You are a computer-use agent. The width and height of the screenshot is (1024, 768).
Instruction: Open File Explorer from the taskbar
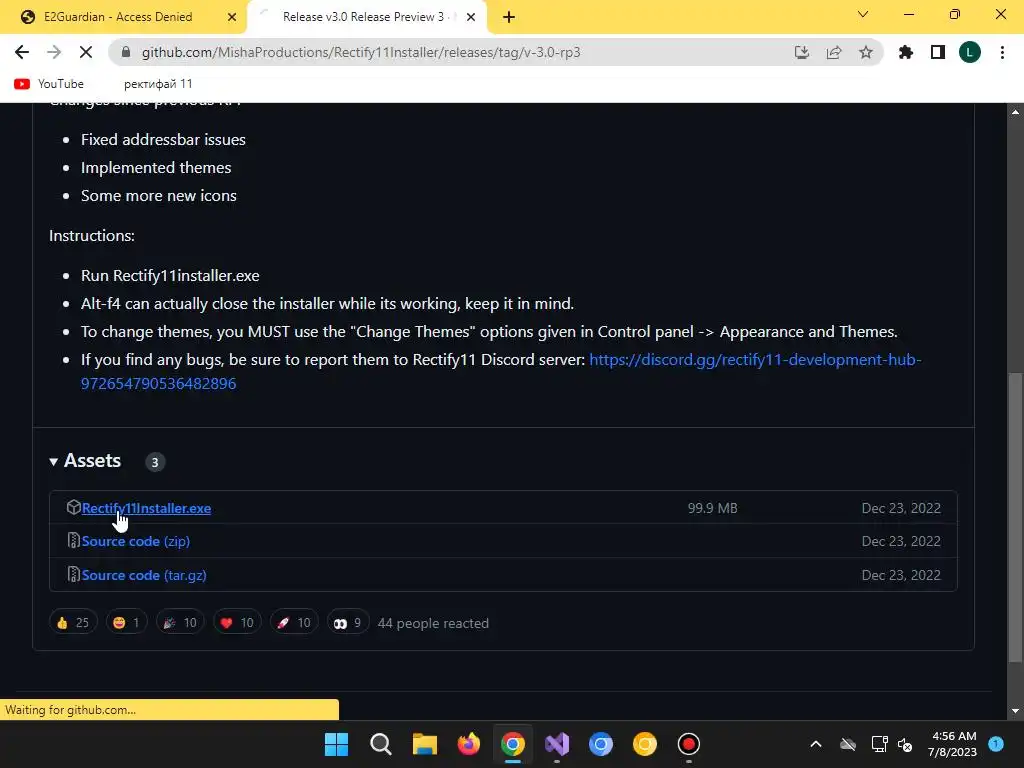424,744
